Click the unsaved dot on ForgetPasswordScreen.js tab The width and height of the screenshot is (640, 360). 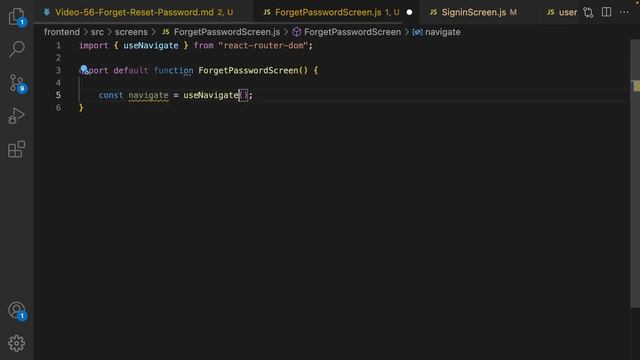click(409, 12)
